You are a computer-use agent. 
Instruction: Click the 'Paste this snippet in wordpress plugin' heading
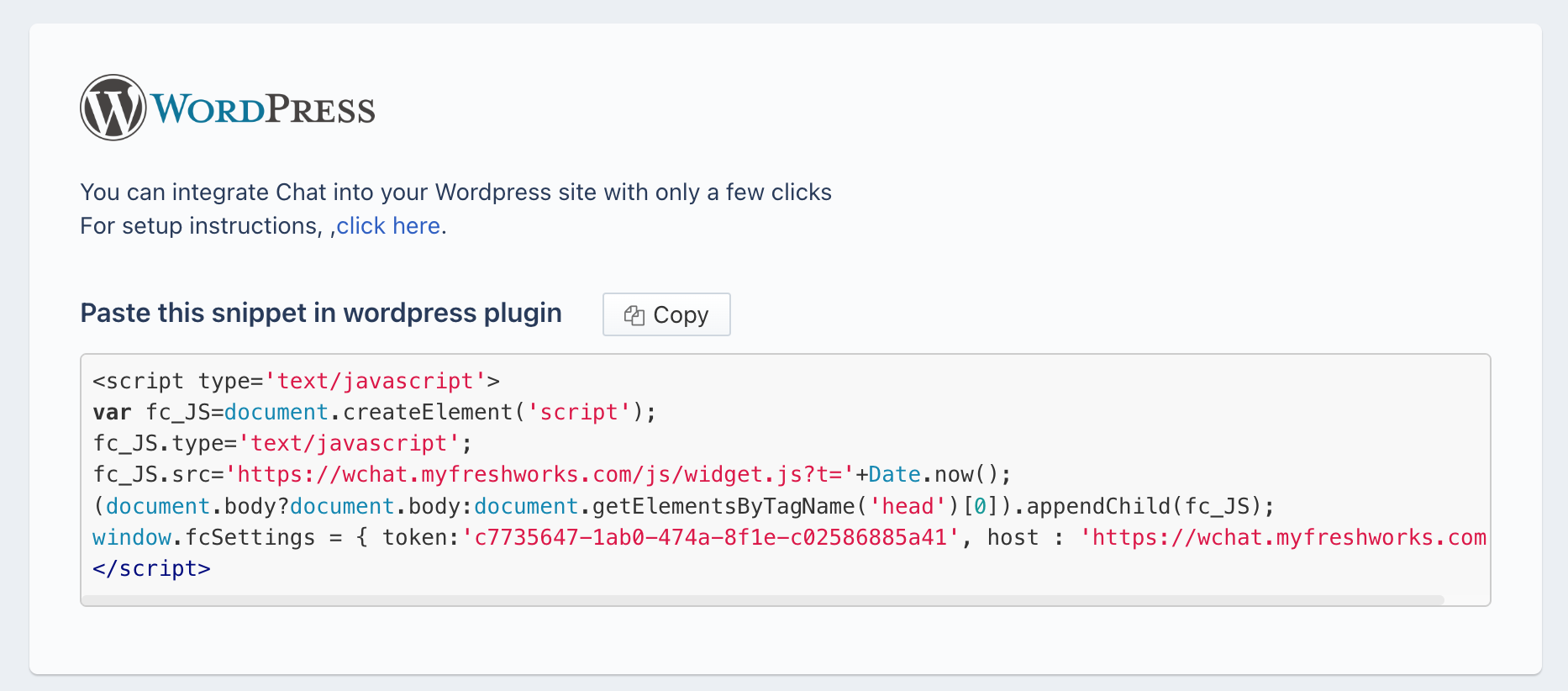click(321, 313)
